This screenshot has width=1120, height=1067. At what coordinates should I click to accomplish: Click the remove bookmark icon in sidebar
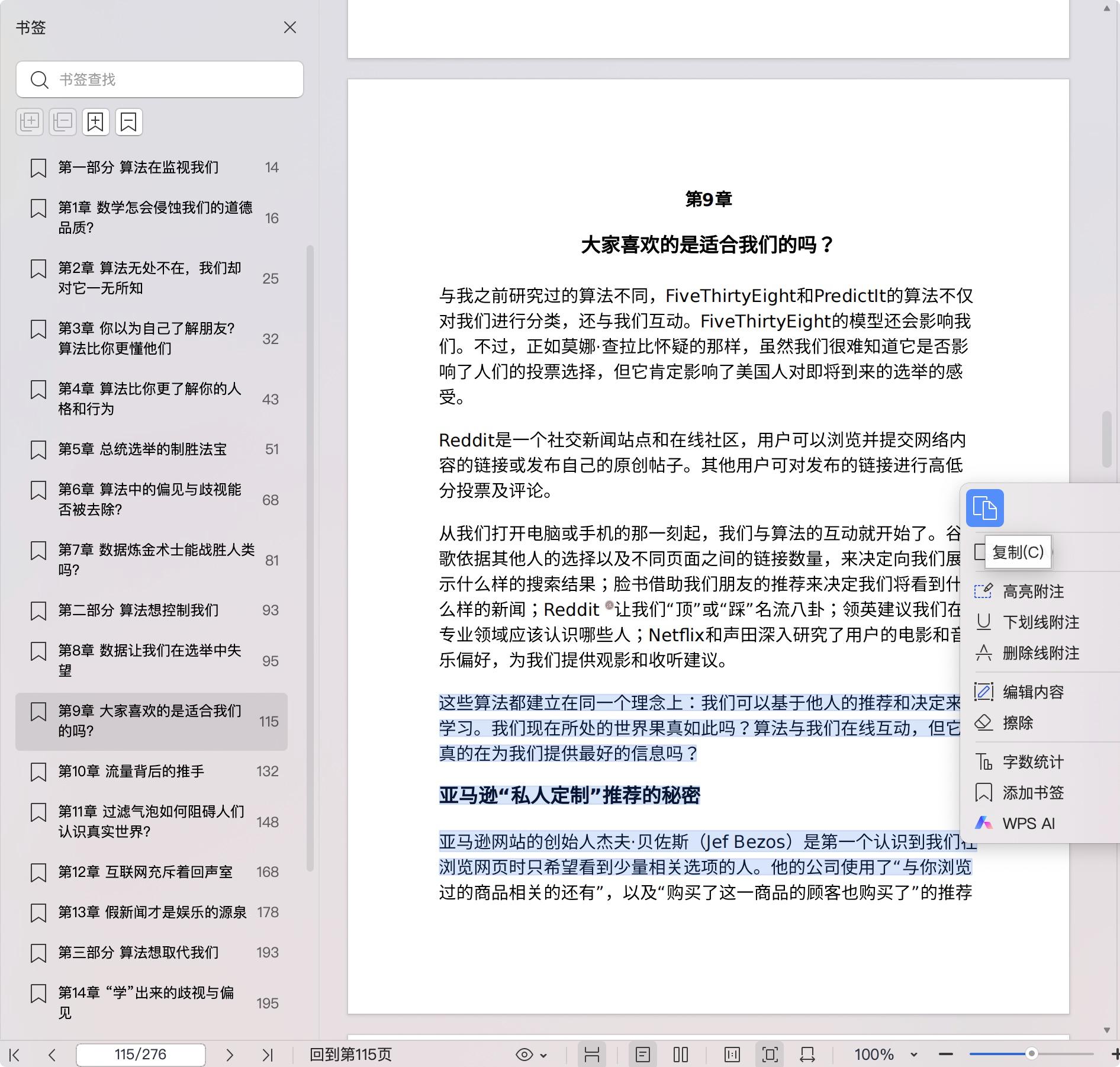pyautogui.click(x=128, y=122)
